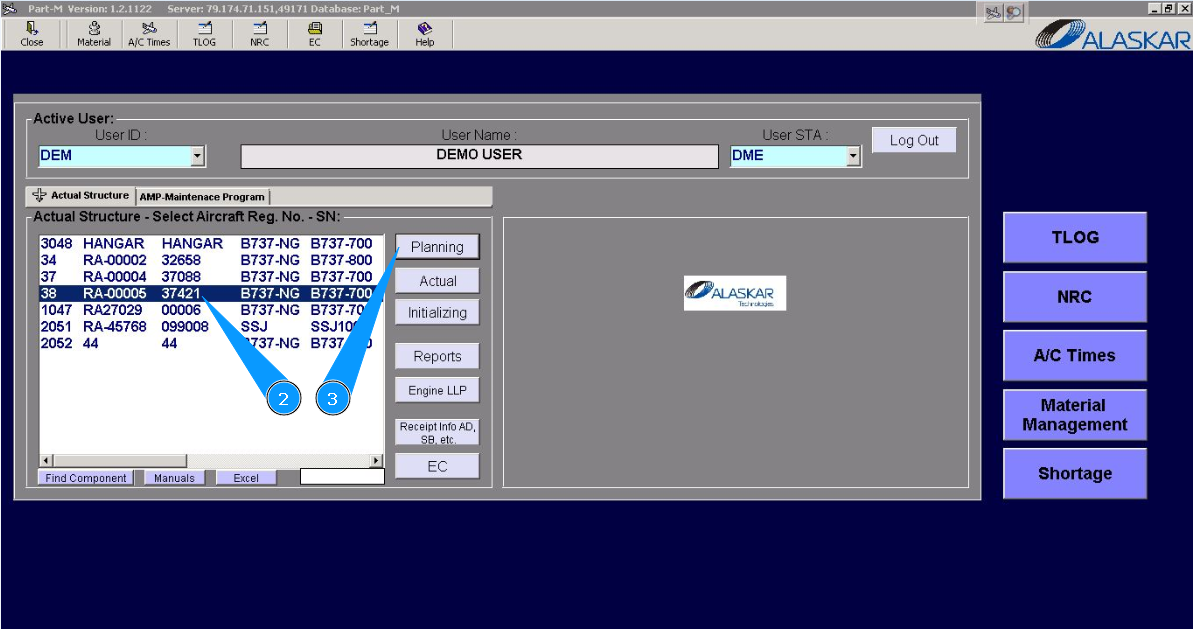Expand the User STA dropdown
Image resolution: width=1193 pixels, height=630 pixels.
tap(854, 156)
